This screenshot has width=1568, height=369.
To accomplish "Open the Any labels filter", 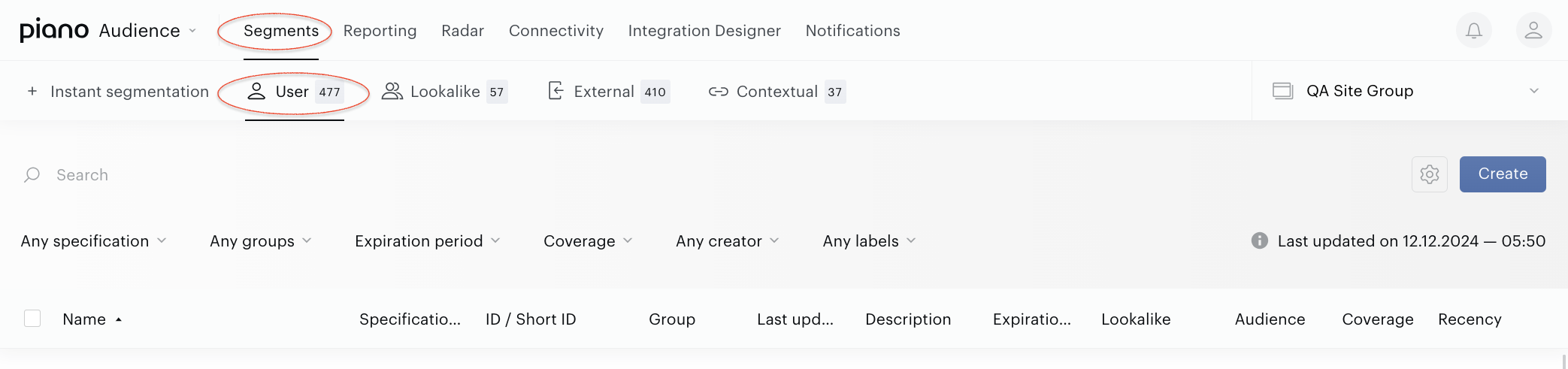I will (x=869, y=241).
